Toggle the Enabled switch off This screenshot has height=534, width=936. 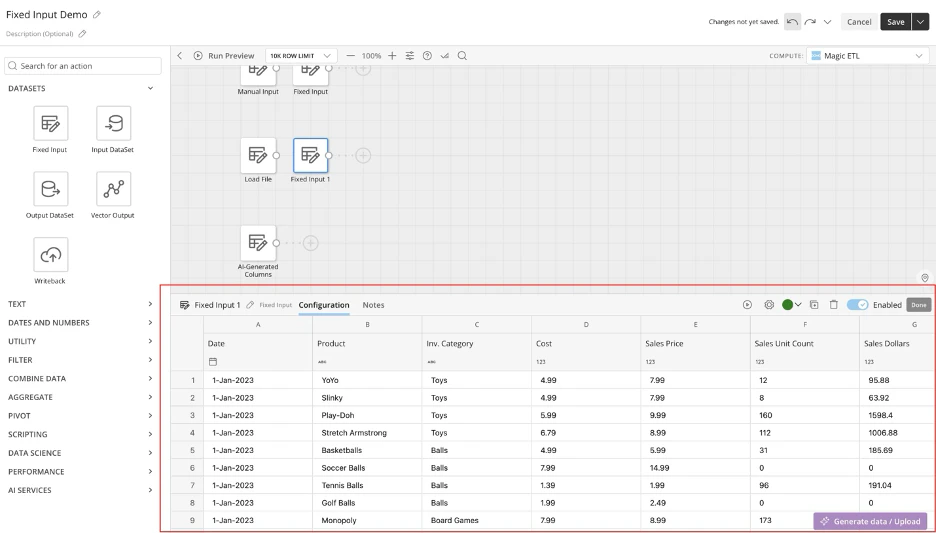pyautogui.click(x=858, y=305)
